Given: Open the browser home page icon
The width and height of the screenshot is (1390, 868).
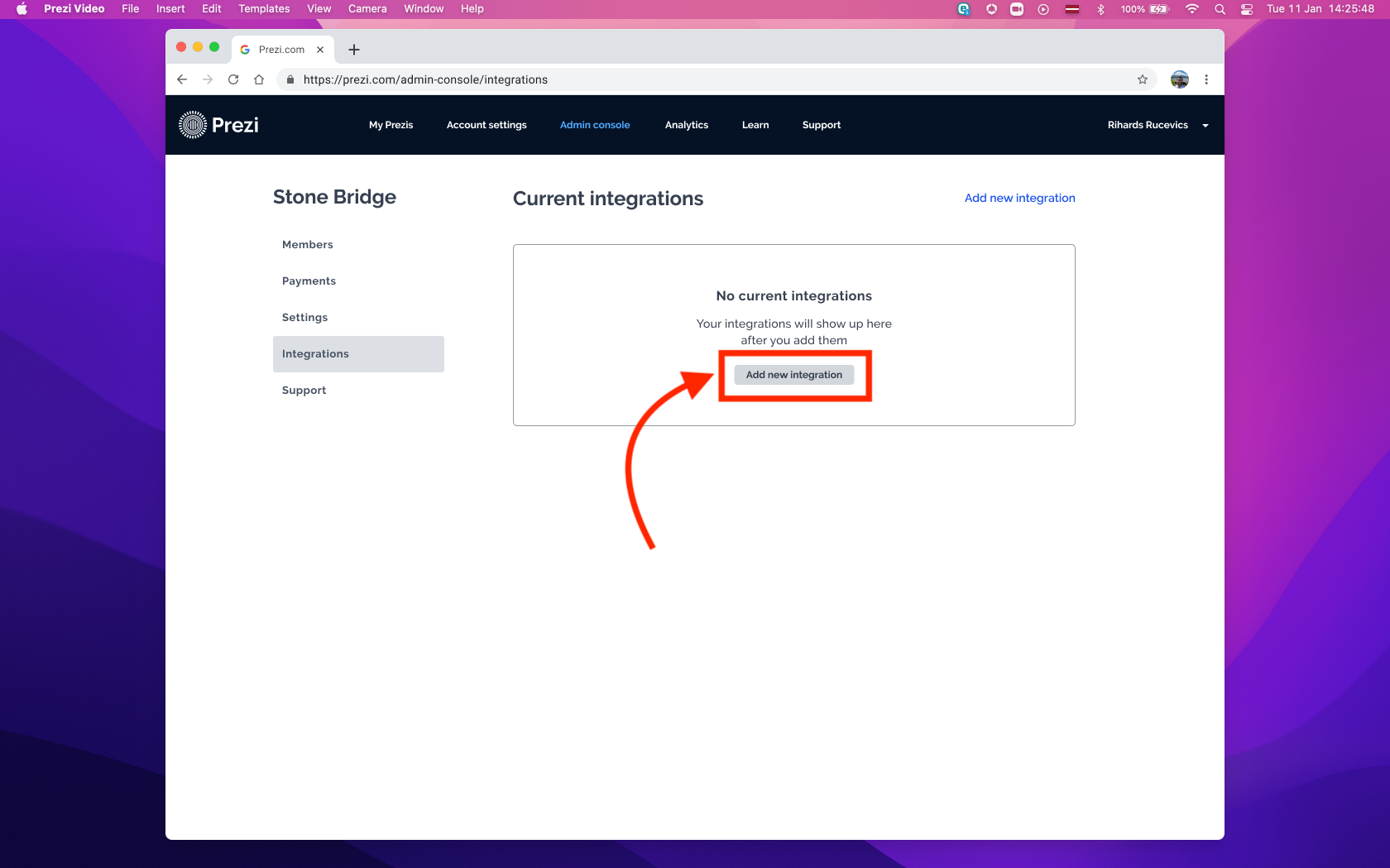Looking at the screenshot, I should coord(259,79).
